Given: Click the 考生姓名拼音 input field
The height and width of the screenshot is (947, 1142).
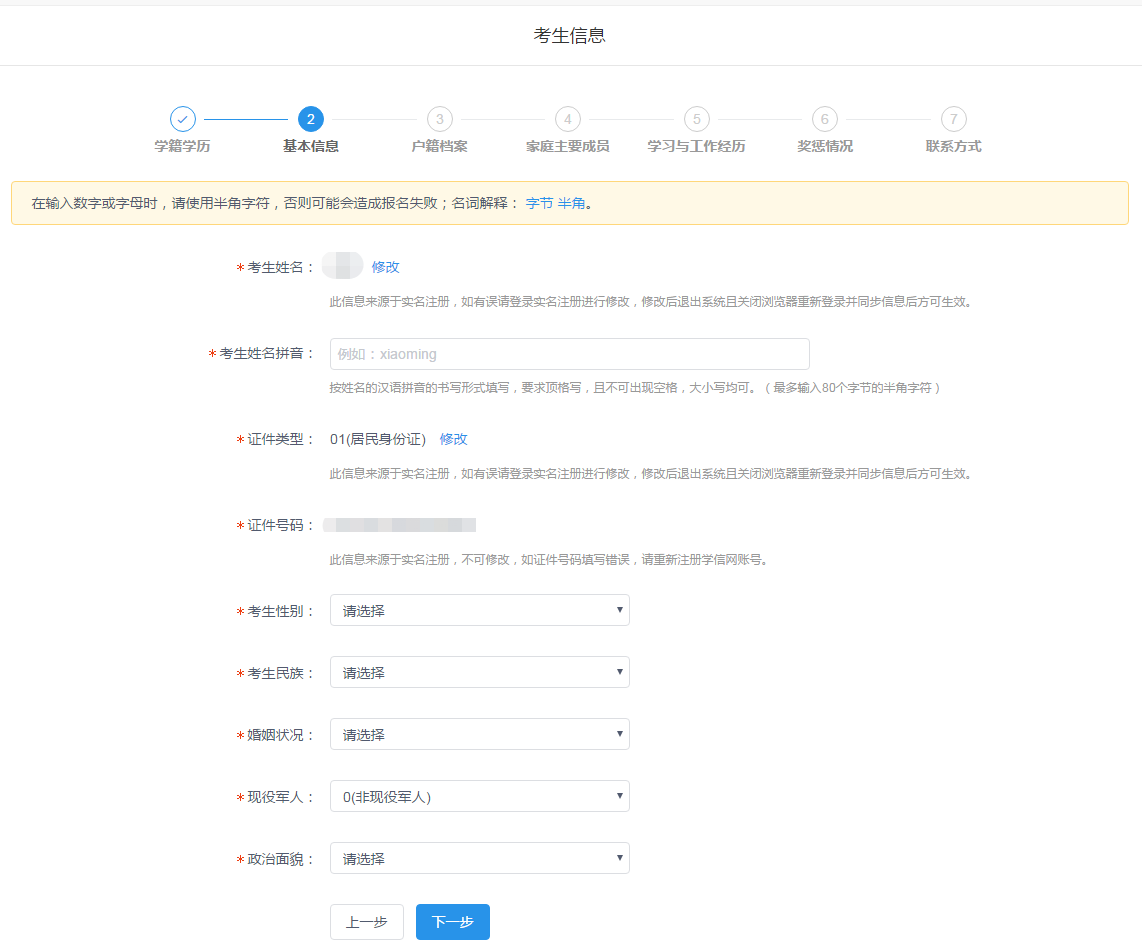Looking at the screenshot, I should click(569, 354).
